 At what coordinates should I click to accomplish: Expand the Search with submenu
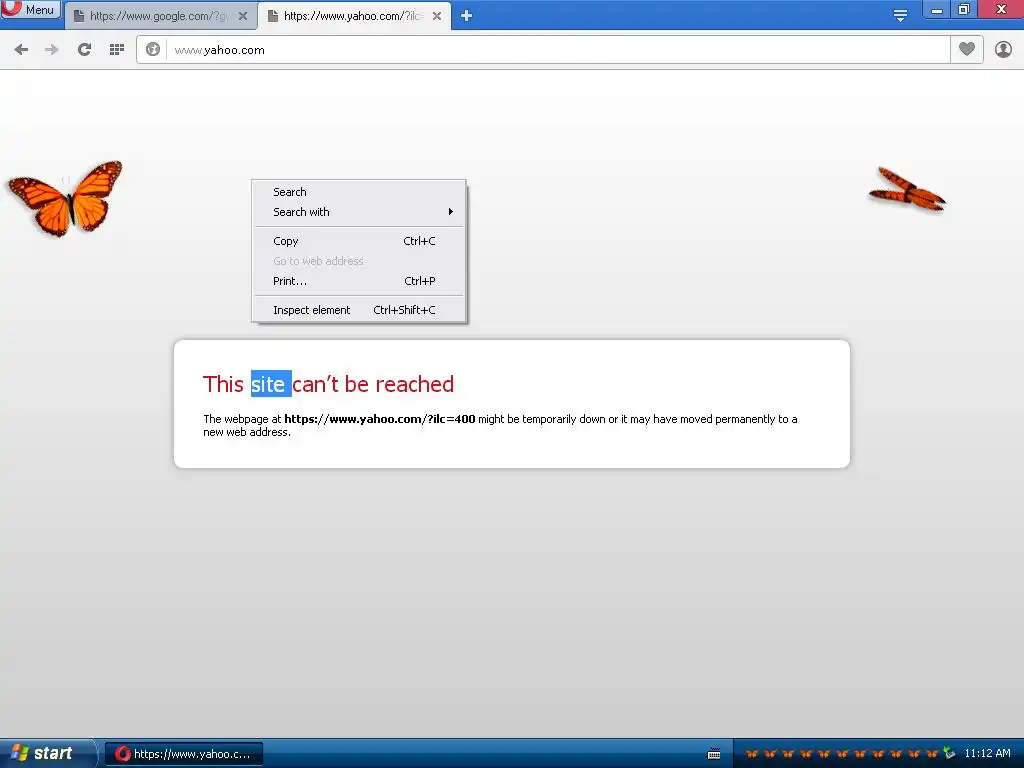click(359, 212)
